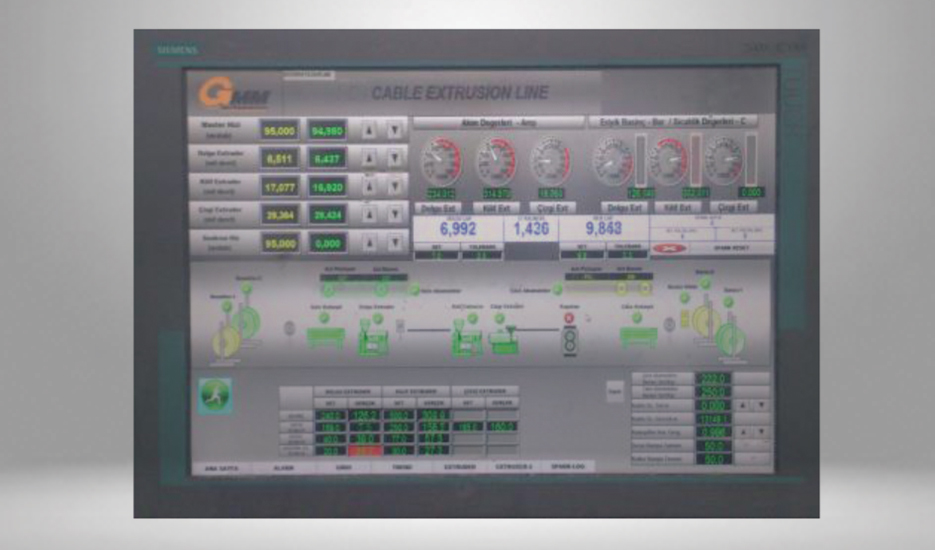935x550 pixels.
Task: Decrease Dolgu Extruder speed with down arrow
Action: click(394, 158)
